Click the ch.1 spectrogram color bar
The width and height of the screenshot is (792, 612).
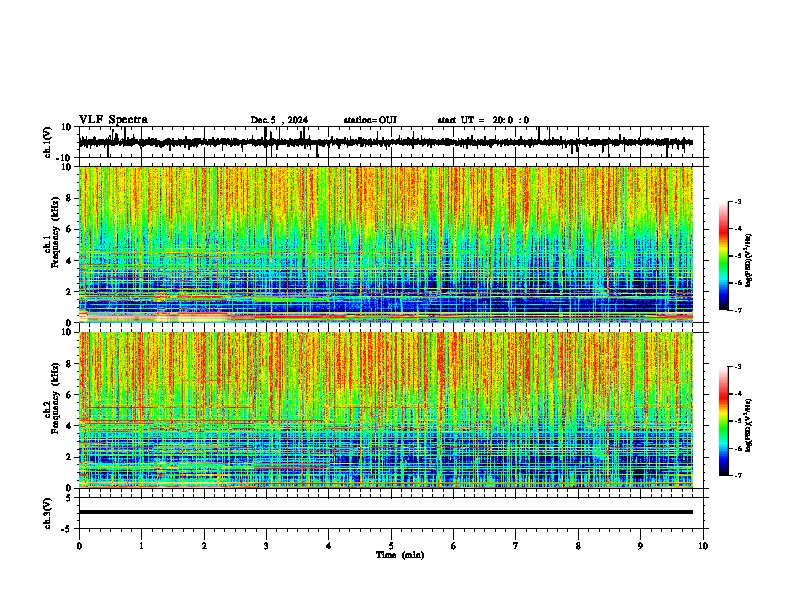tap(723, 256)
